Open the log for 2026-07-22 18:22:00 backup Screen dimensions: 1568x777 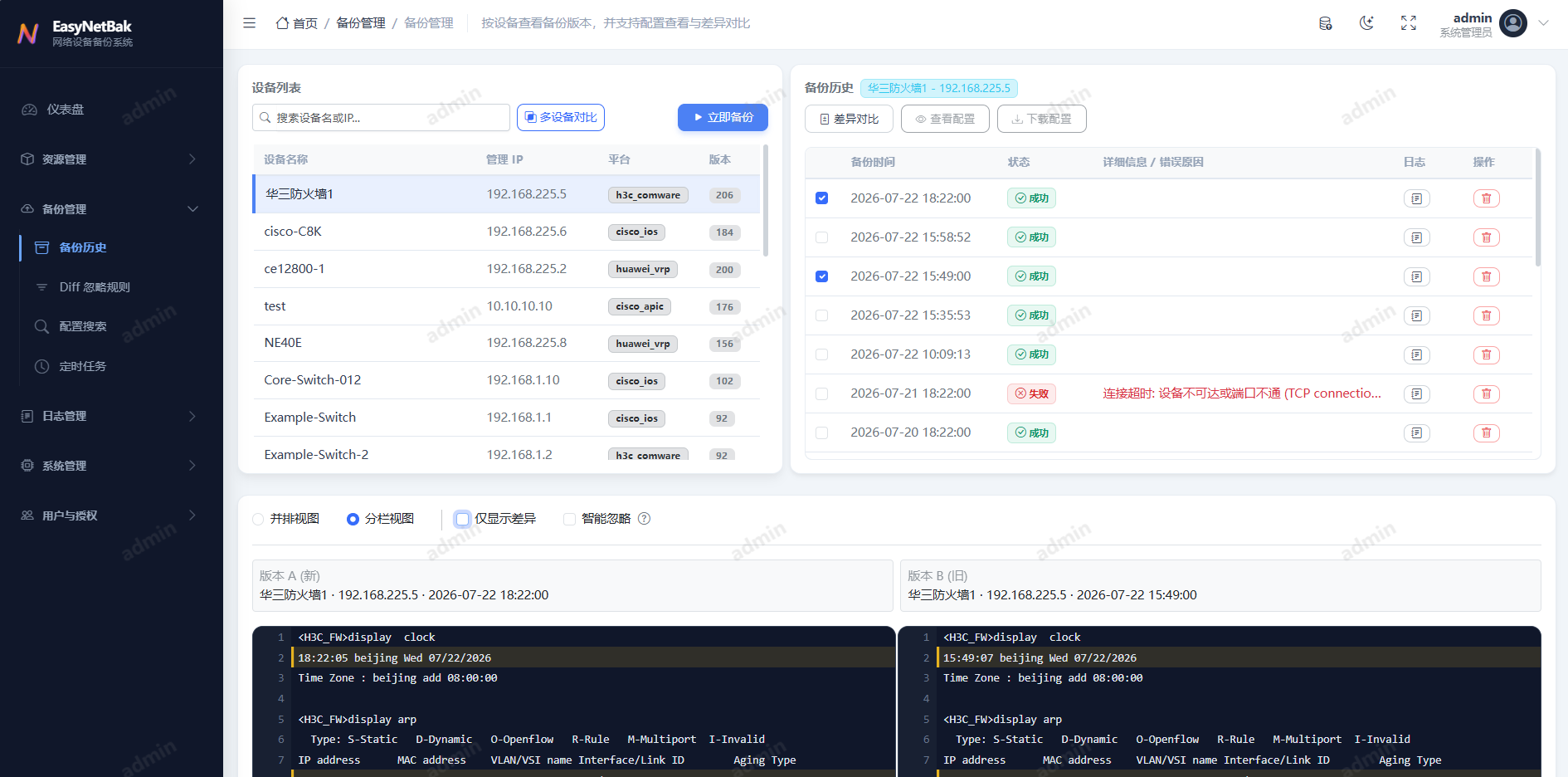1417,198
